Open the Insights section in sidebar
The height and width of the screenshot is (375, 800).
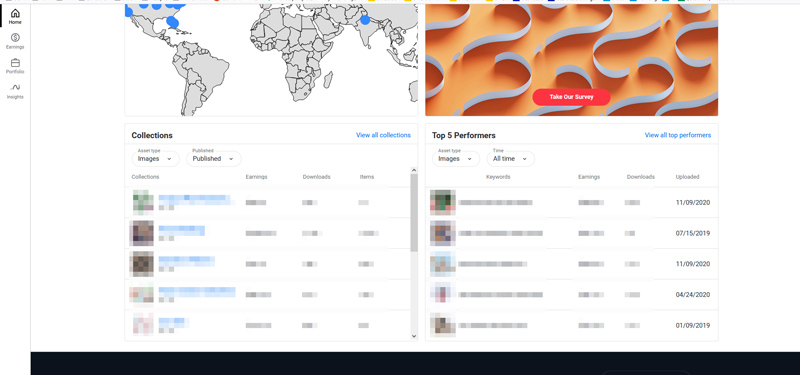coord(15,91)
